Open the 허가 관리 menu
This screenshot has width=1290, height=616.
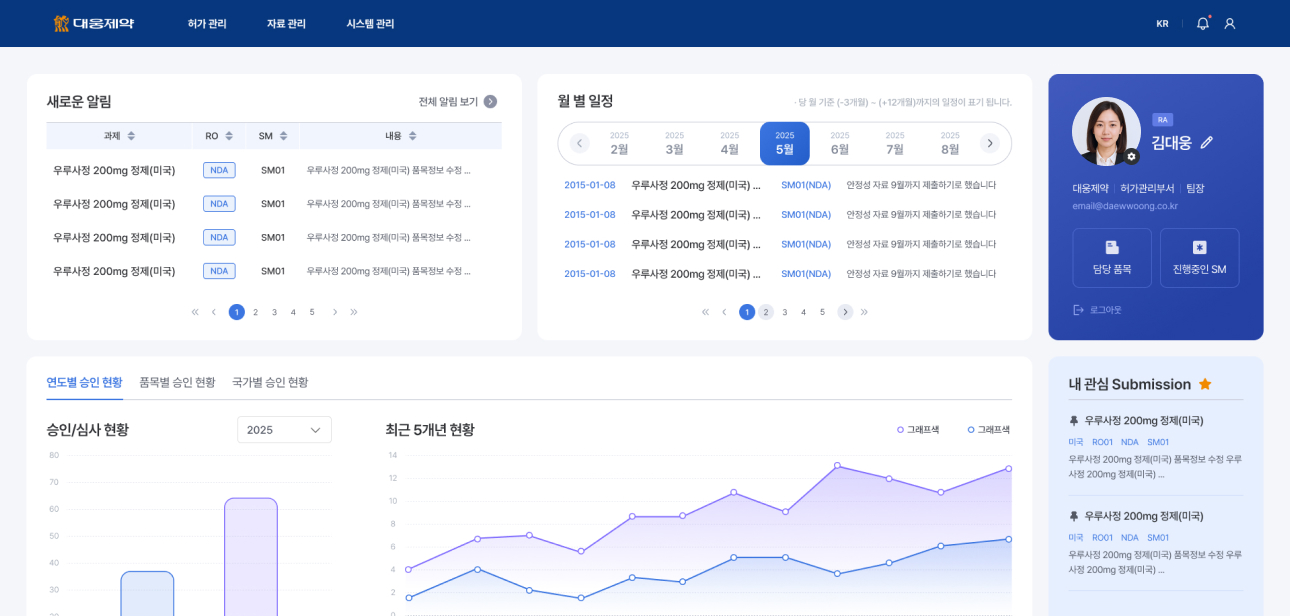[207, 23]
